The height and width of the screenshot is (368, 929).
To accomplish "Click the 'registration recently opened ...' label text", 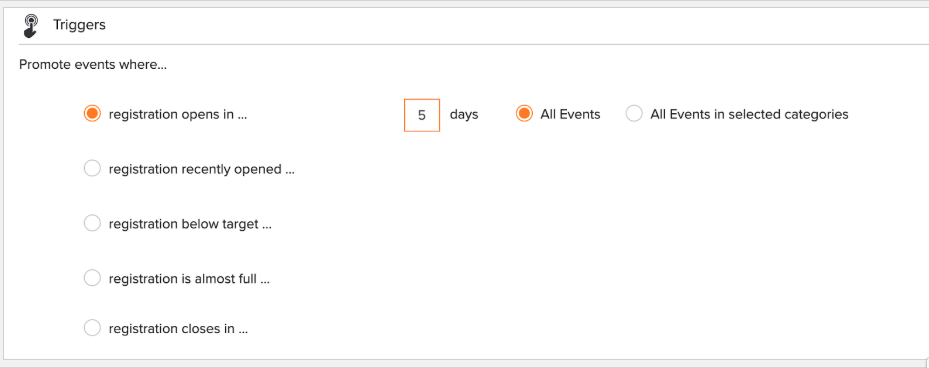I will click(x=201, y=169).
